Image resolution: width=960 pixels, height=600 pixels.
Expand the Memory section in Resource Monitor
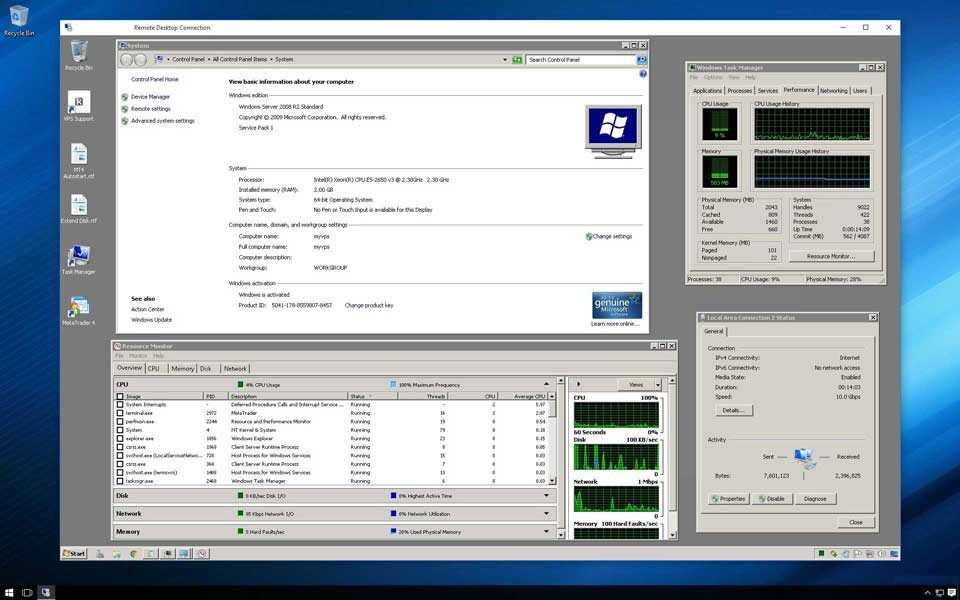(546, 532)
